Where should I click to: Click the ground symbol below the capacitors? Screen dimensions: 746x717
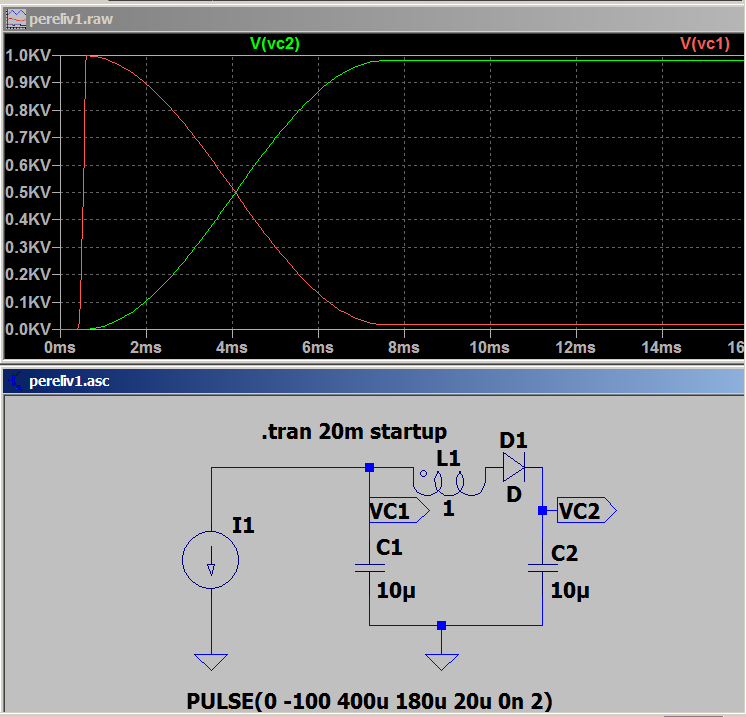(x=441, y=661)
